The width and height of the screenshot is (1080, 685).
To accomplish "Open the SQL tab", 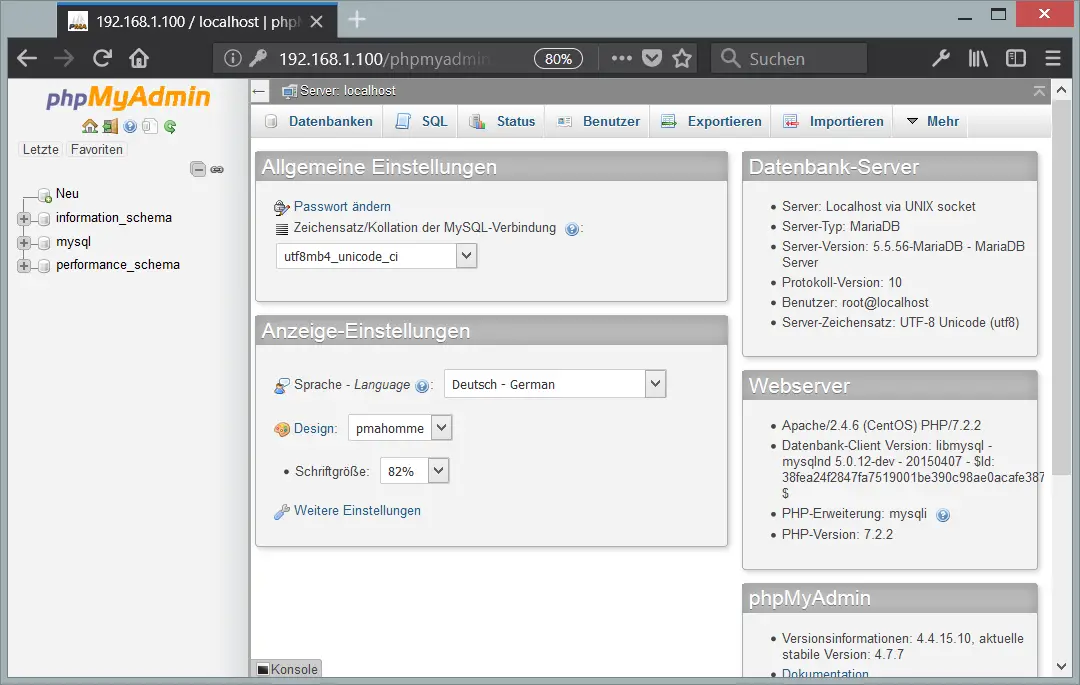I will click(422, 121).
